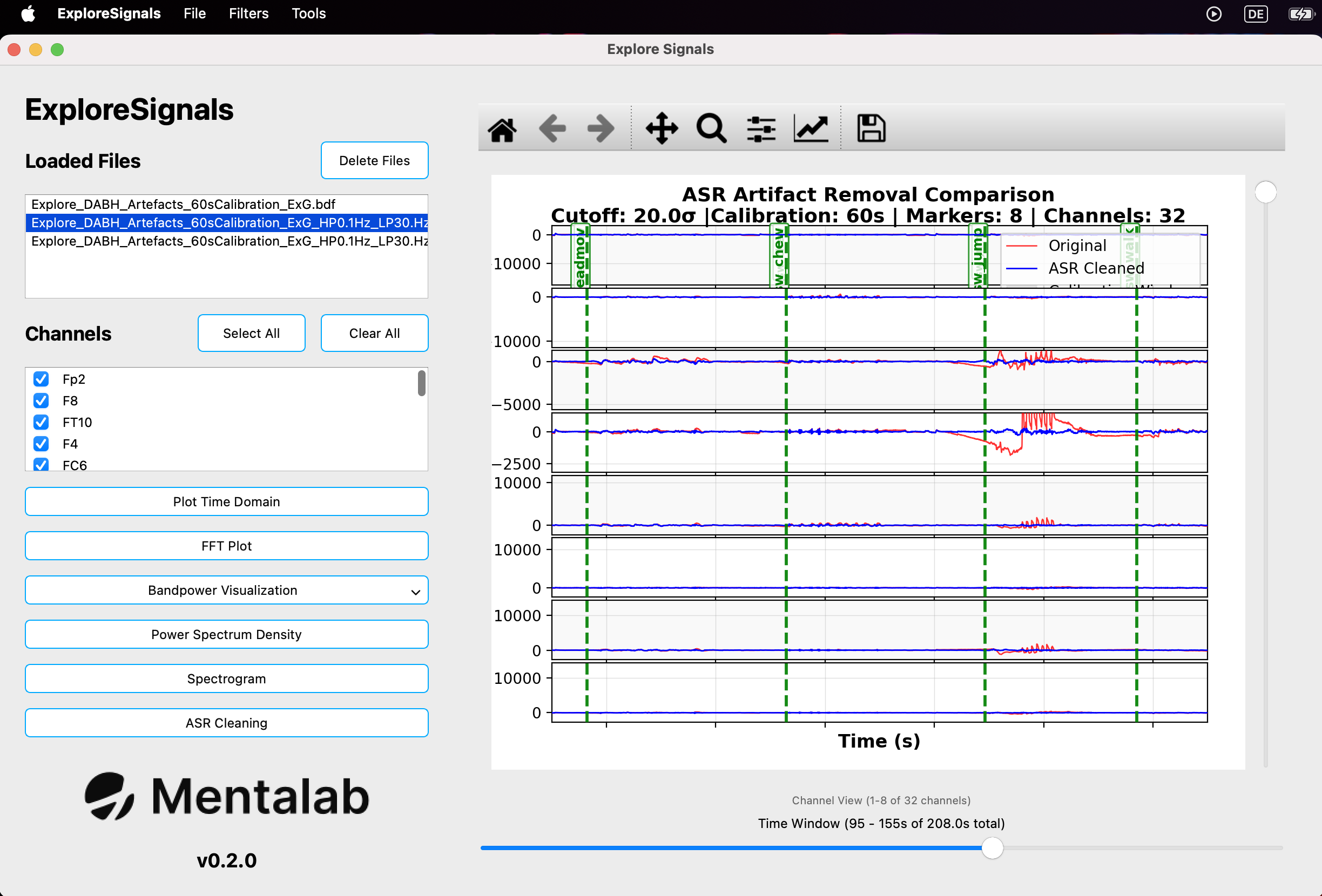Open the ExploreSignals app menu
This screenshot has height=896, width=1322.
click(109, 13)
